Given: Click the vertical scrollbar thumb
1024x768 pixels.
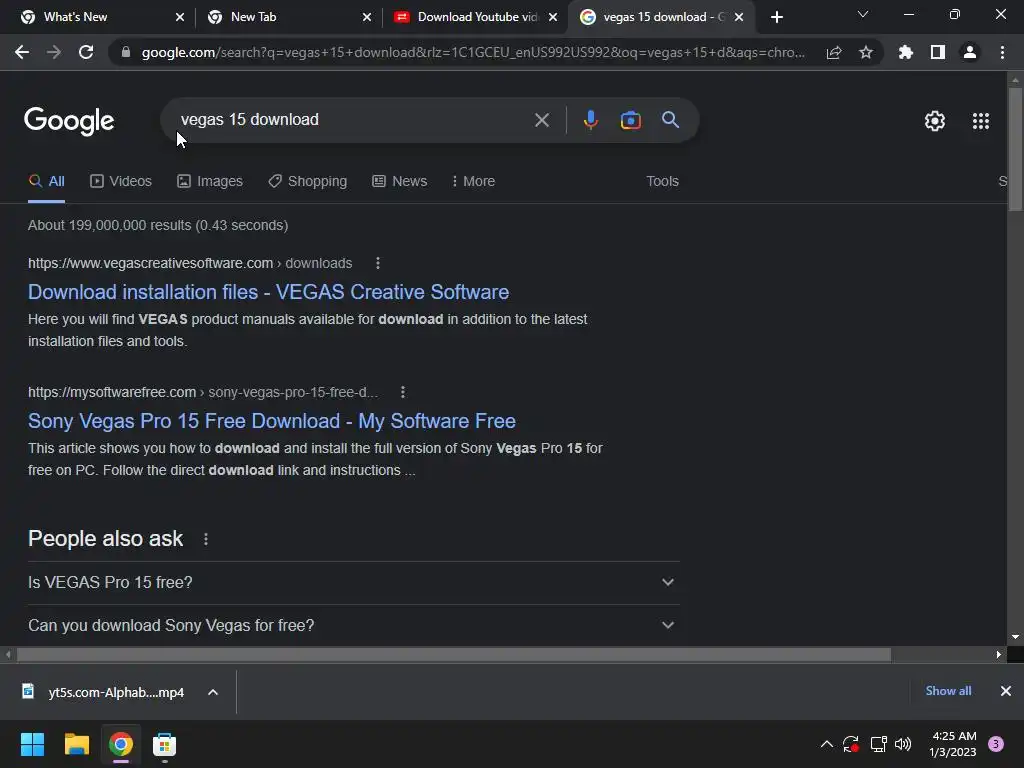Looking at the screenshot, I should point(1015,149).
